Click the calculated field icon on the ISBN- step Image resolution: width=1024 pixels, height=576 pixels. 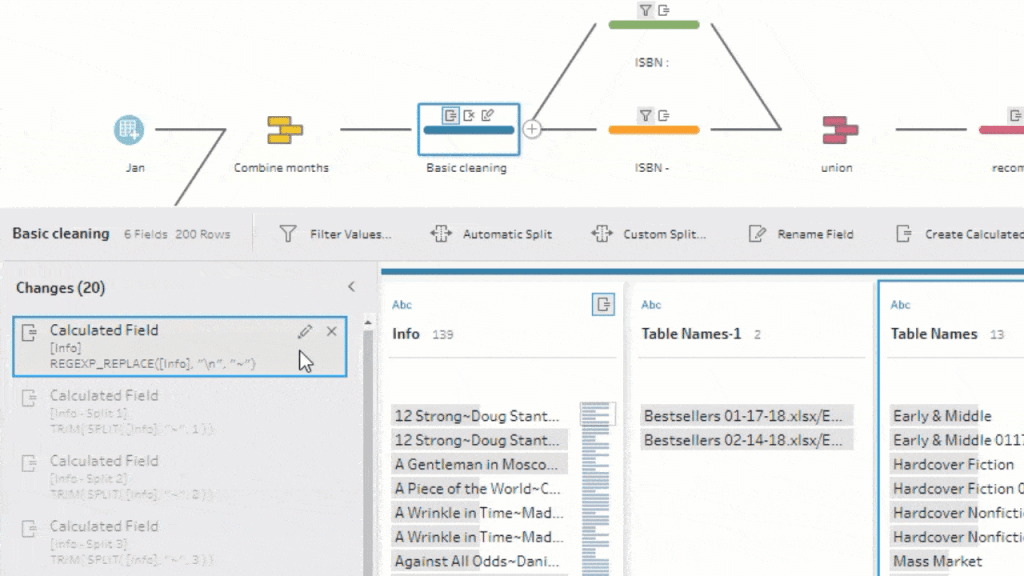click(x=663, y=113)
